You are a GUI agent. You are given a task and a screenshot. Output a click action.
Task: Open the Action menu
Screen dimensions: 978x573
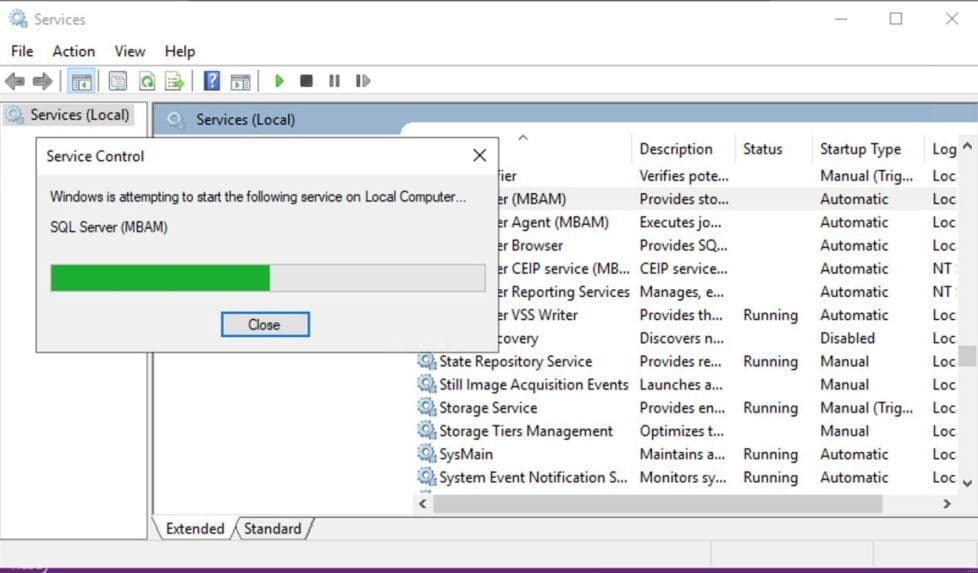pyautogui.click(x=74, y=51)
